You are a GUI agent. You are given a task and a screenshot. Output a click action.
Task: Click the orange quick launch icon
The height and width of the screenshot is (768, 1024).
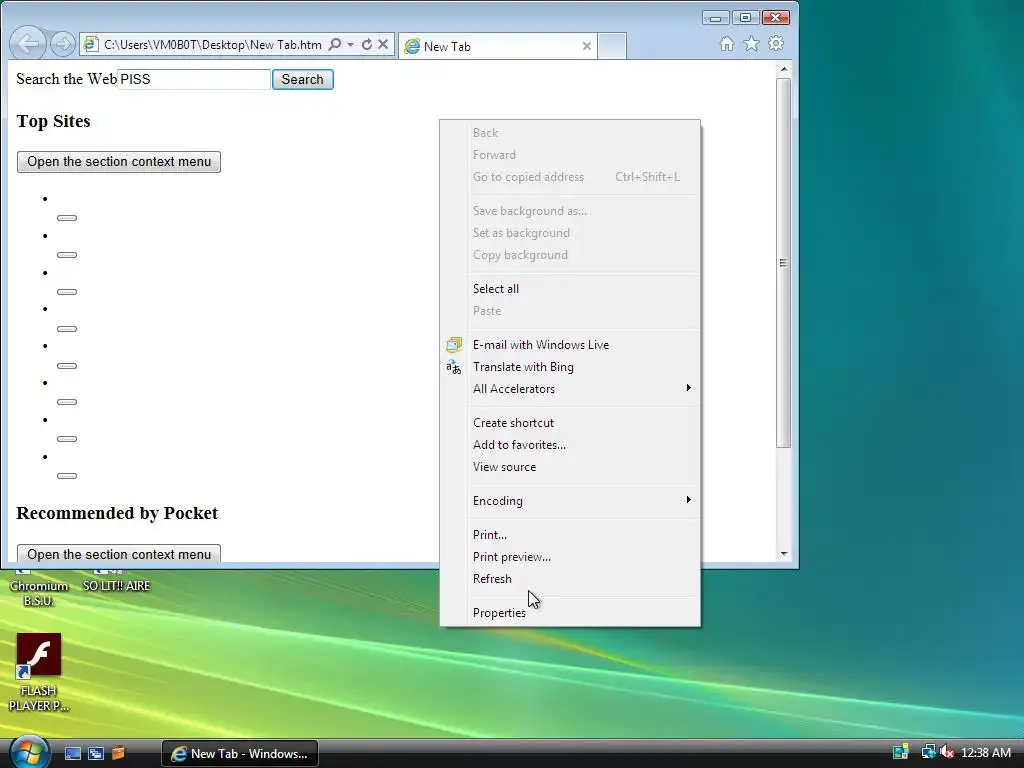coord(118,754)
